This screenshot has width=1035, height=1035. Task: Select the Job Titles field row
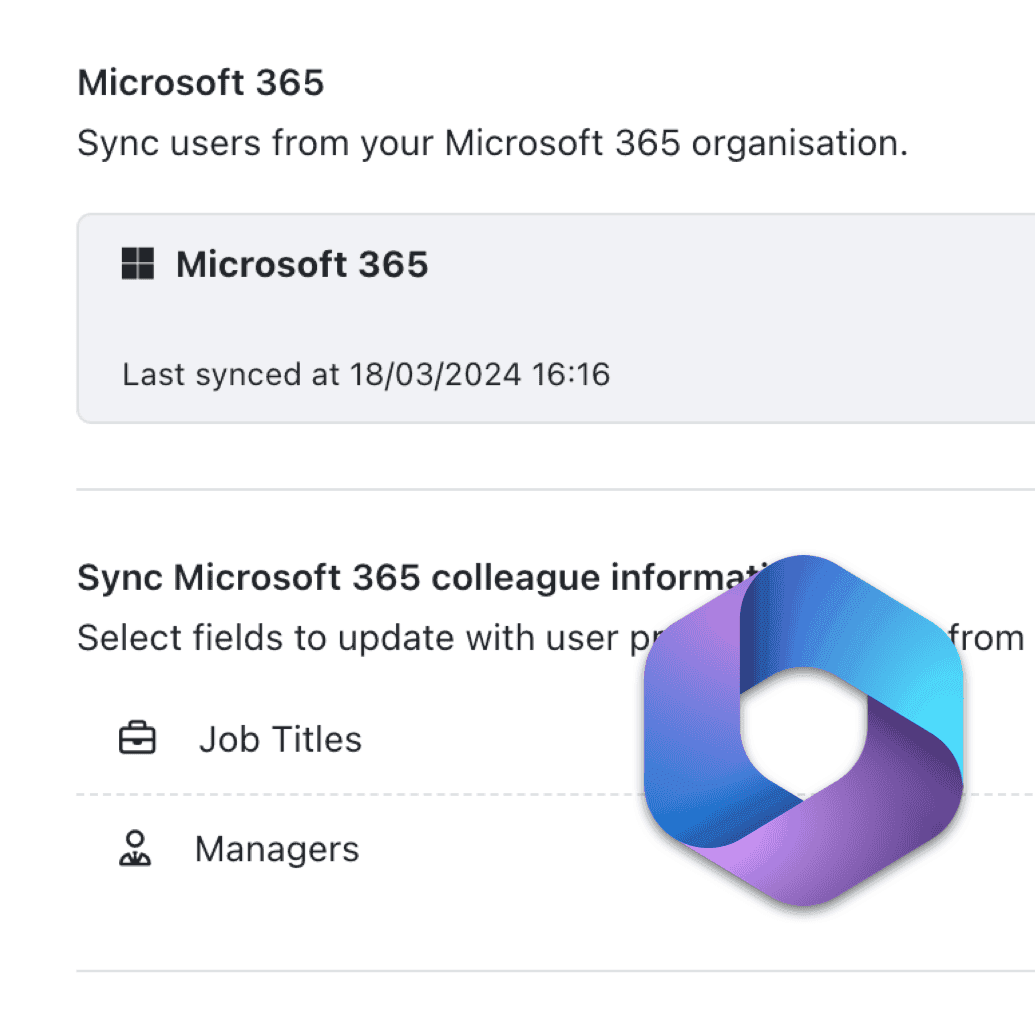[x=556, y=739]
